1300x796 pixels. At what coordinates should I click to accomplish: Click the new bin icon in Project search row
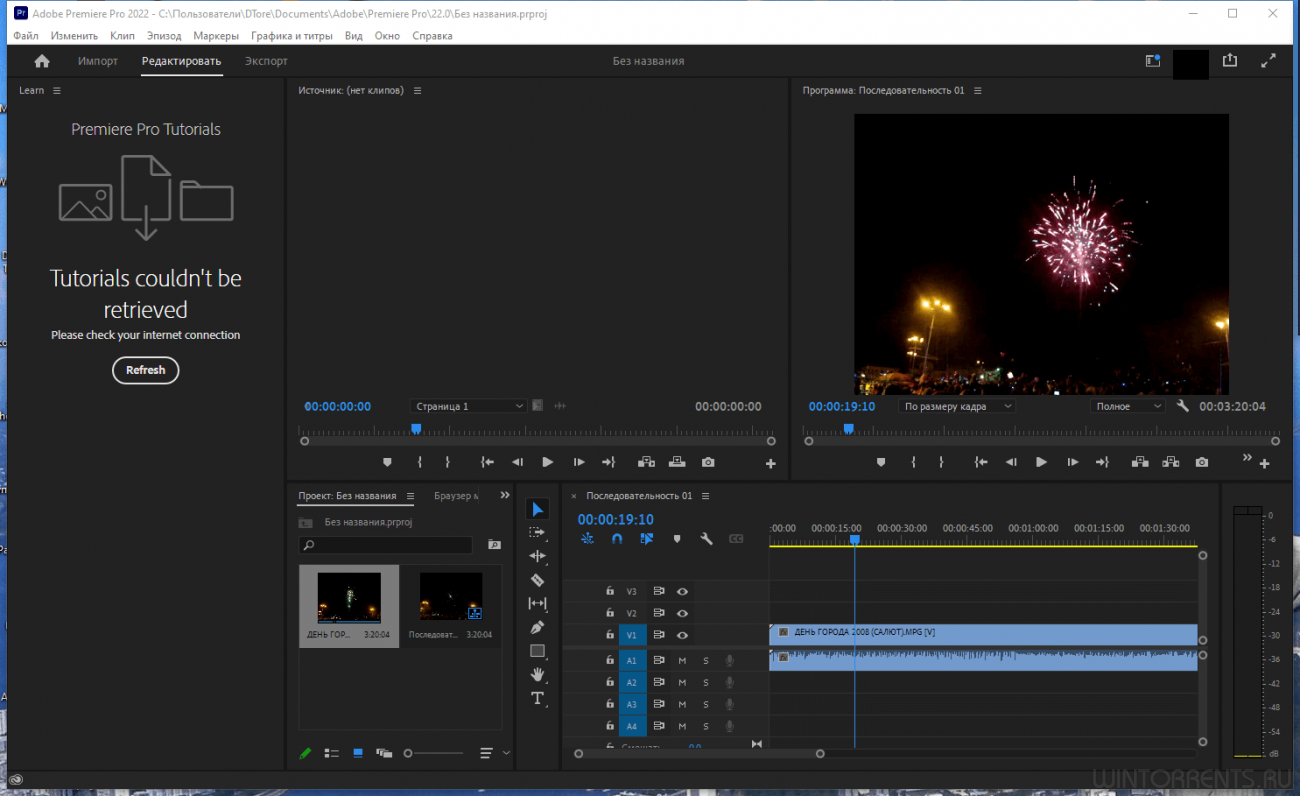coord(493,545)
